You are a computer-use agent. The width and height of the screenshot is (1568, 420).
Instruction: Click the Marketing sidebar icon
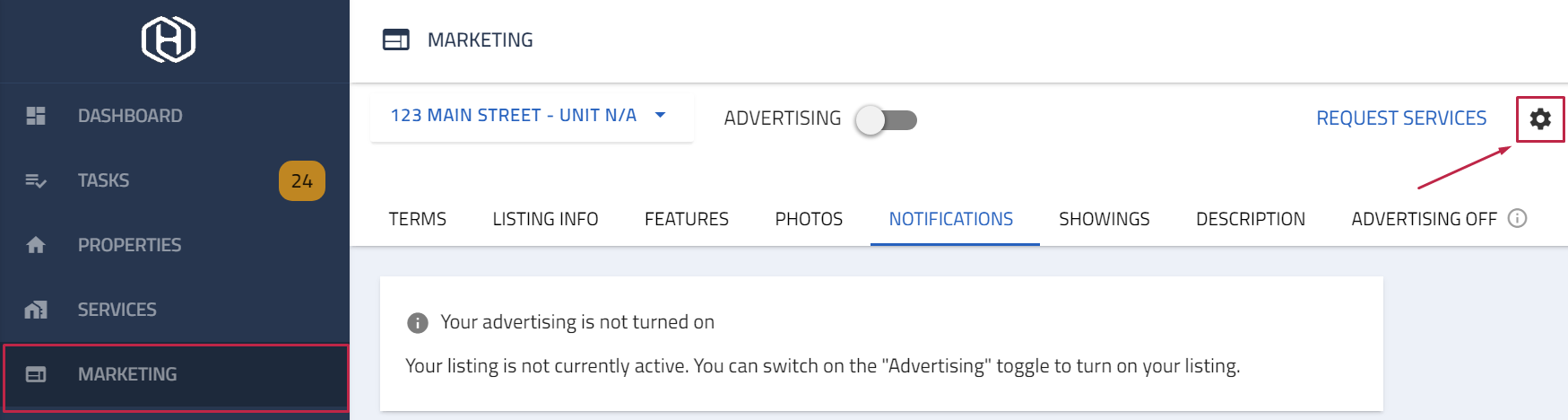pyautogui.click(x=36, y=374)
